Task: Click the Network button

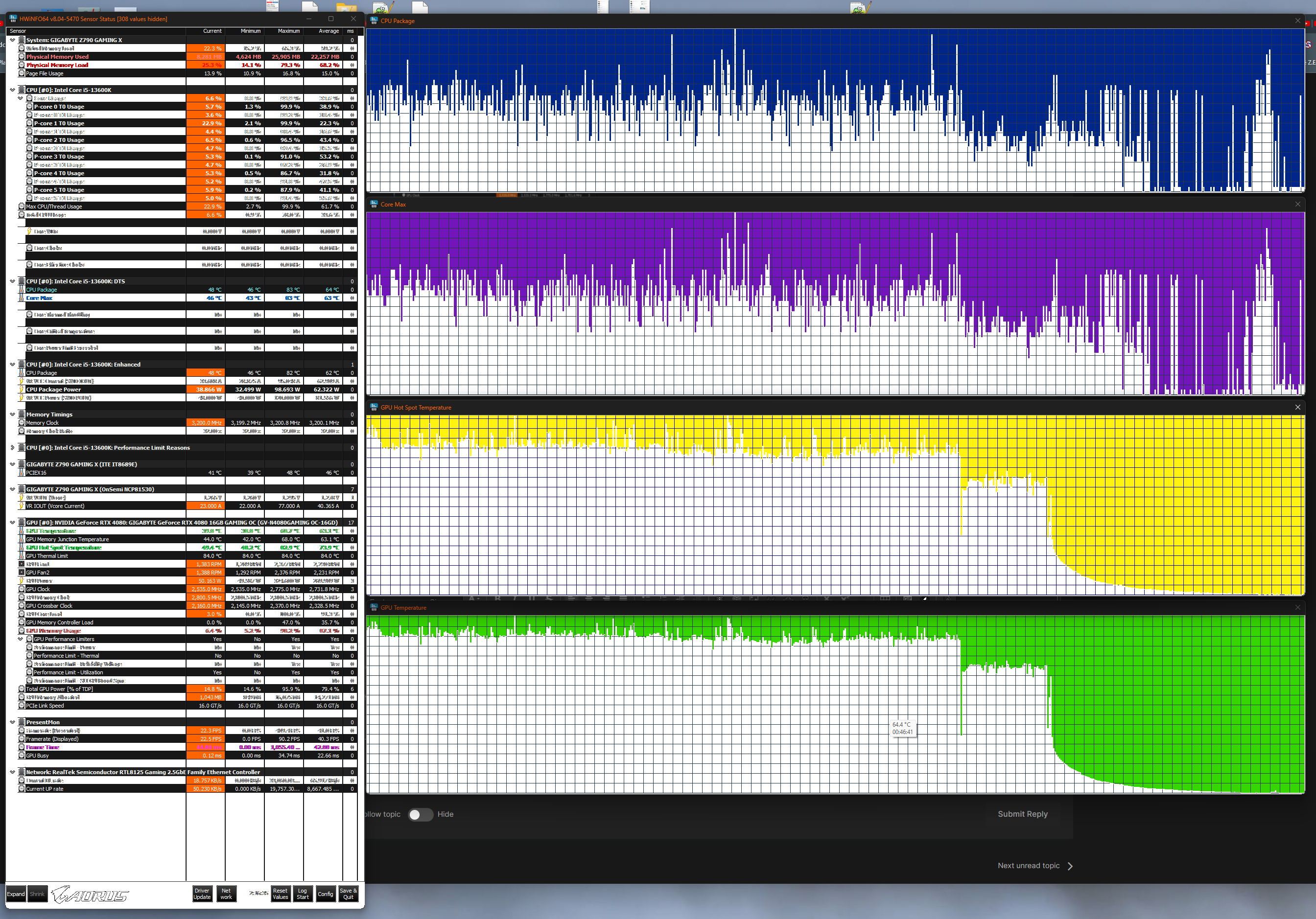Action: 226,894
